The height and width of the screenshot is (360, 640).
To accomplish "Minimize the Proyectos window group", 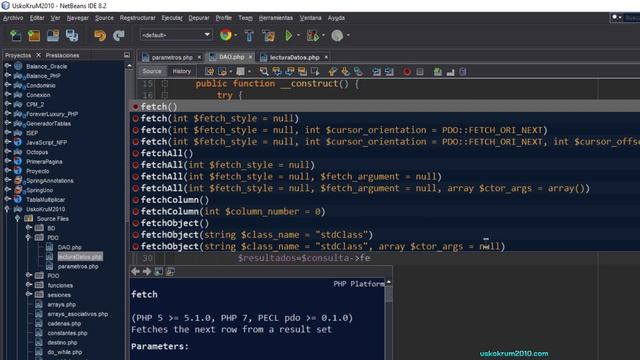I will point(127,55).
